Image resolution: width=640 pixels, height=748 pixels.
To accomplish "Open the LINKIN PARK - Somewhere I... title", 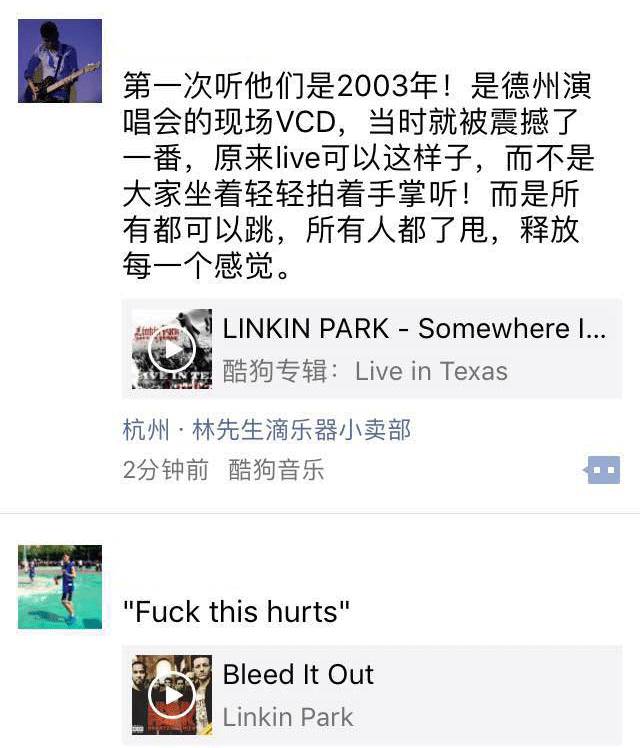I will (x=414, y=329).
